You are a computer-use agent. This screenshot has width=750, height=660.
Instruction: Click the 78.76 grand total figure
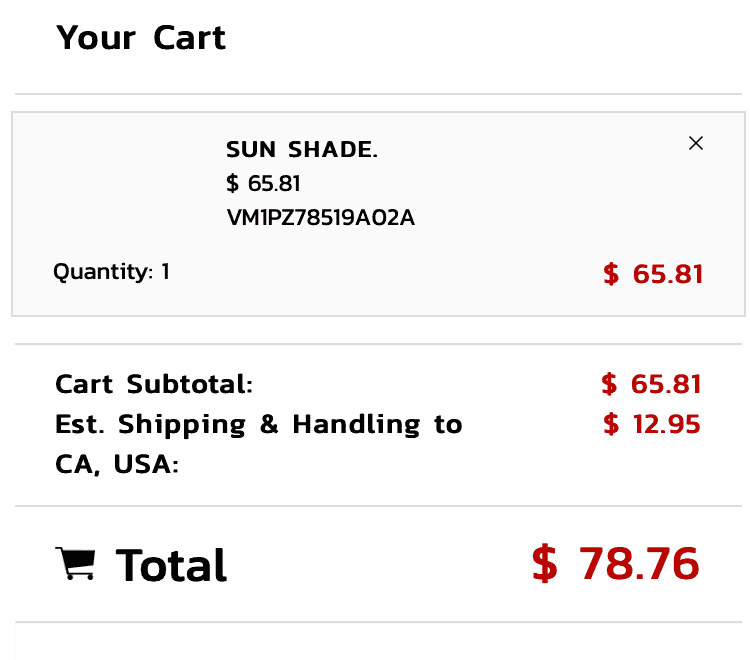click(638, 564)
